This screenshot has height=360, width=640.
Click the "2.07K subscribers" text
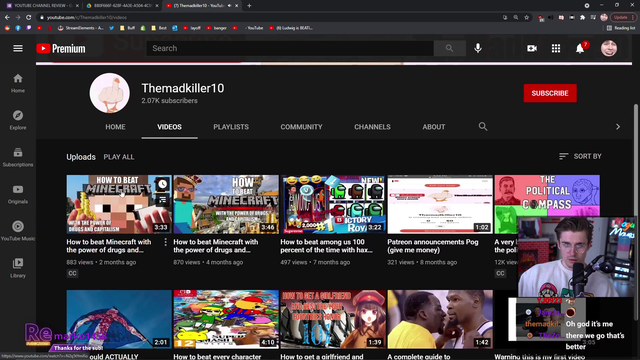coord(169,101)
